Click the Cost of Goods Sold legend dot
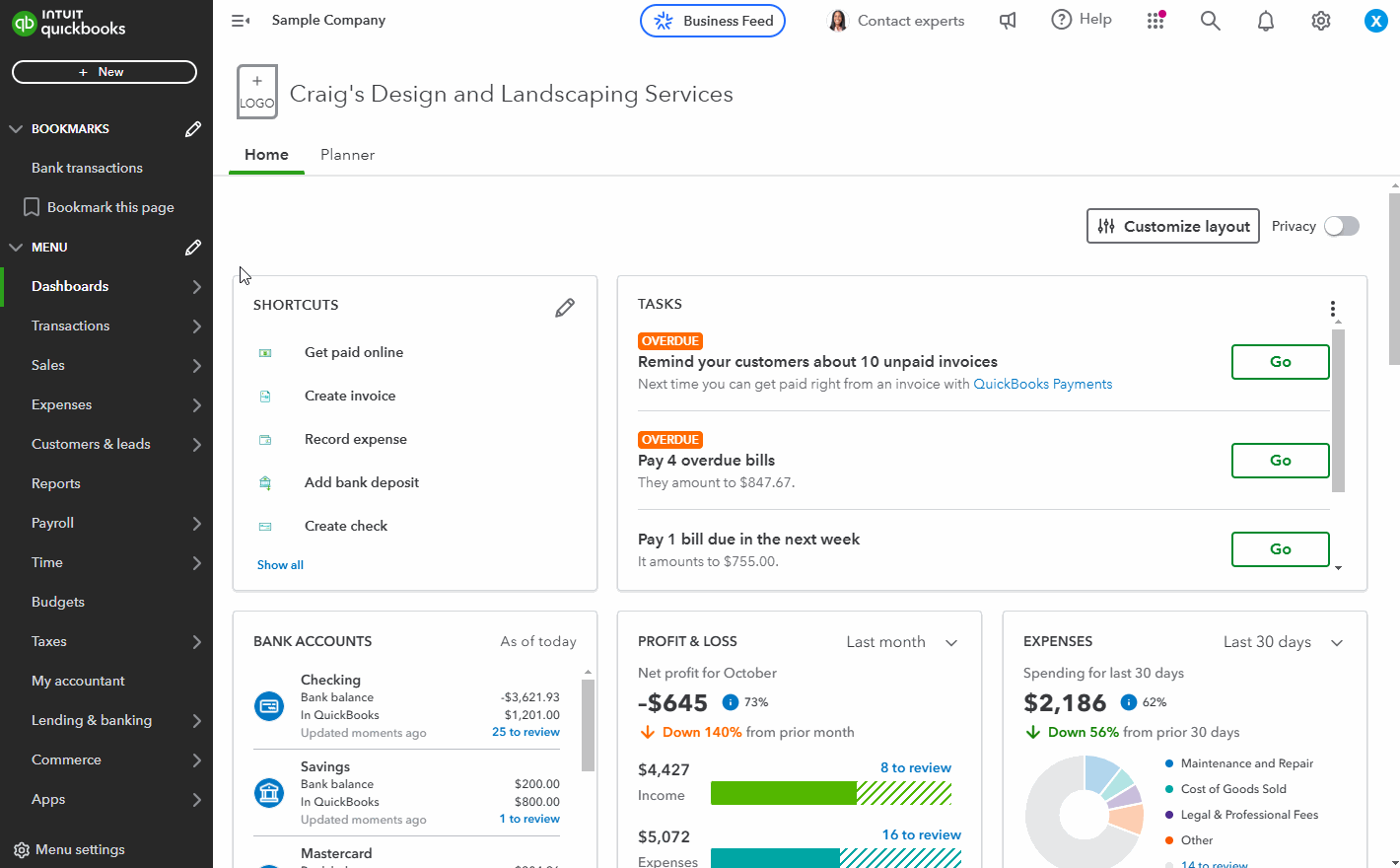 pyautogui.click(x=1169, y=789)
